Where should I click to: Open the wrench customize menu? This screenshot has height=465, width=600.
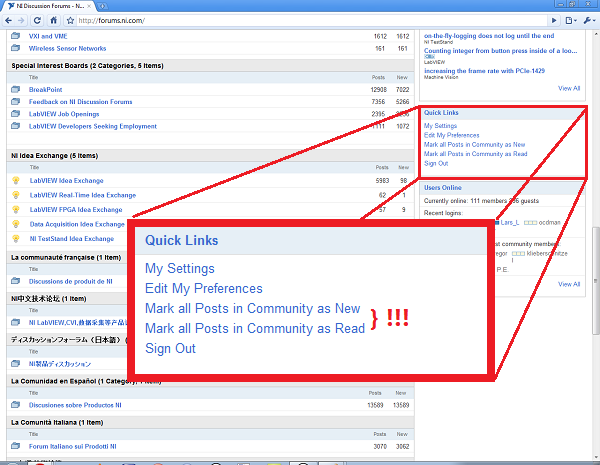589,20
